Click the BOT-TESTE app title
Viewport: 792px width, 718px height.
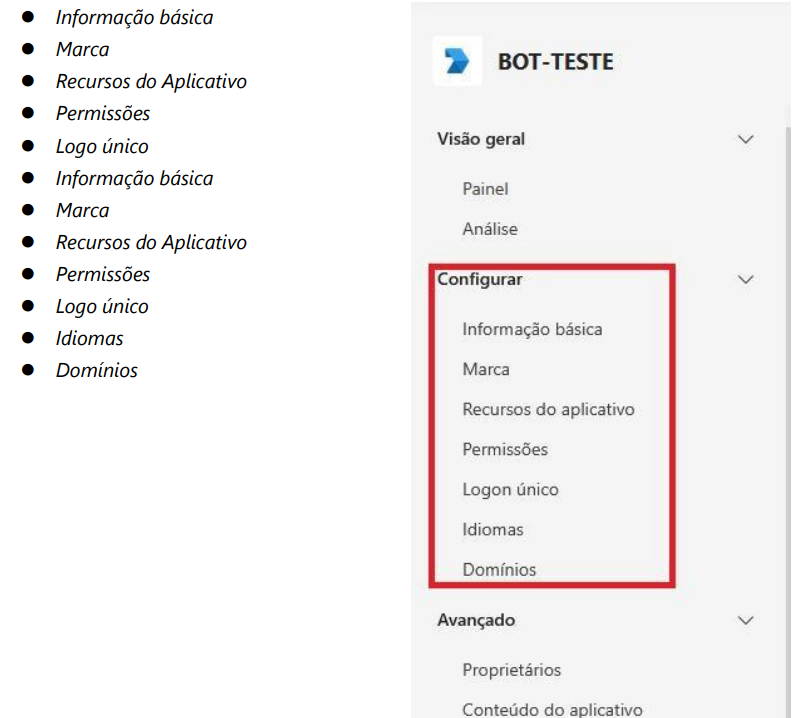pyautogui.click(x=555, y=62)
